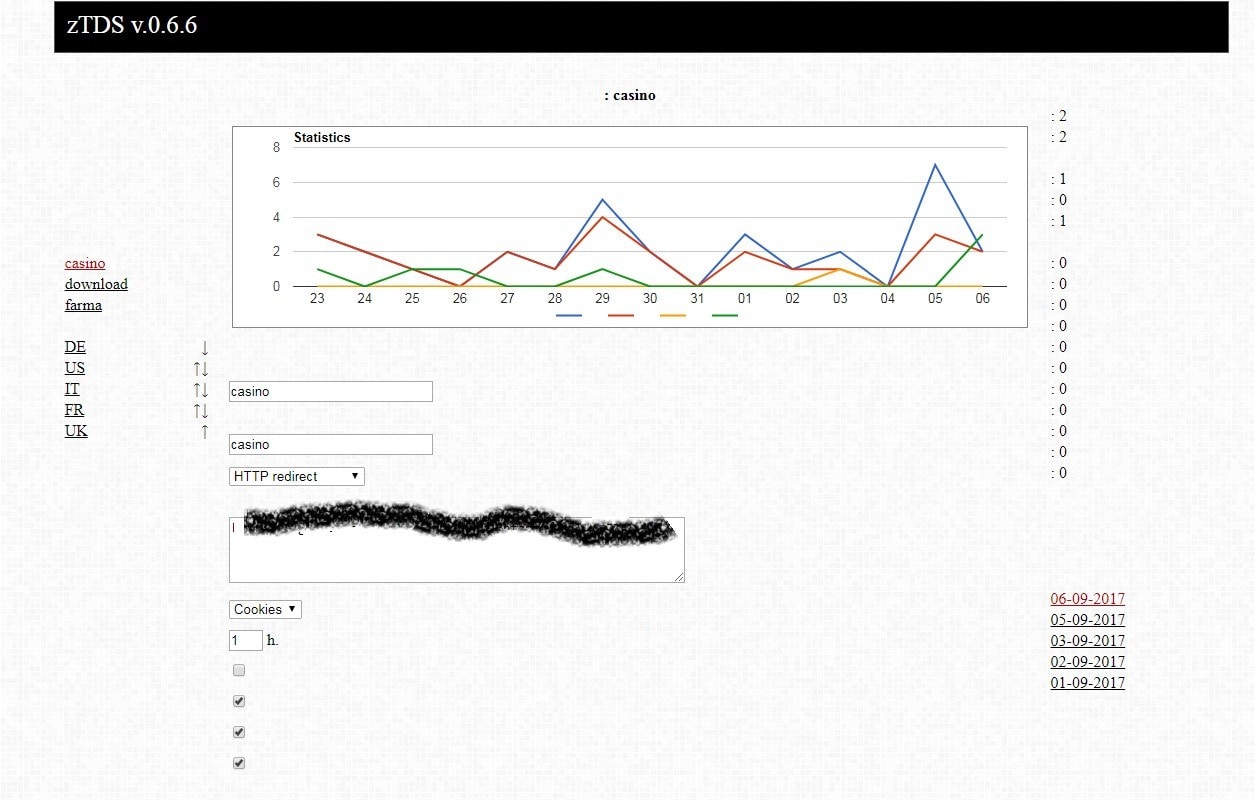Click the blue legend swatch under chart
This screenshot has height=800, width=1255.
pyautogui.click(x=569, y=315)
